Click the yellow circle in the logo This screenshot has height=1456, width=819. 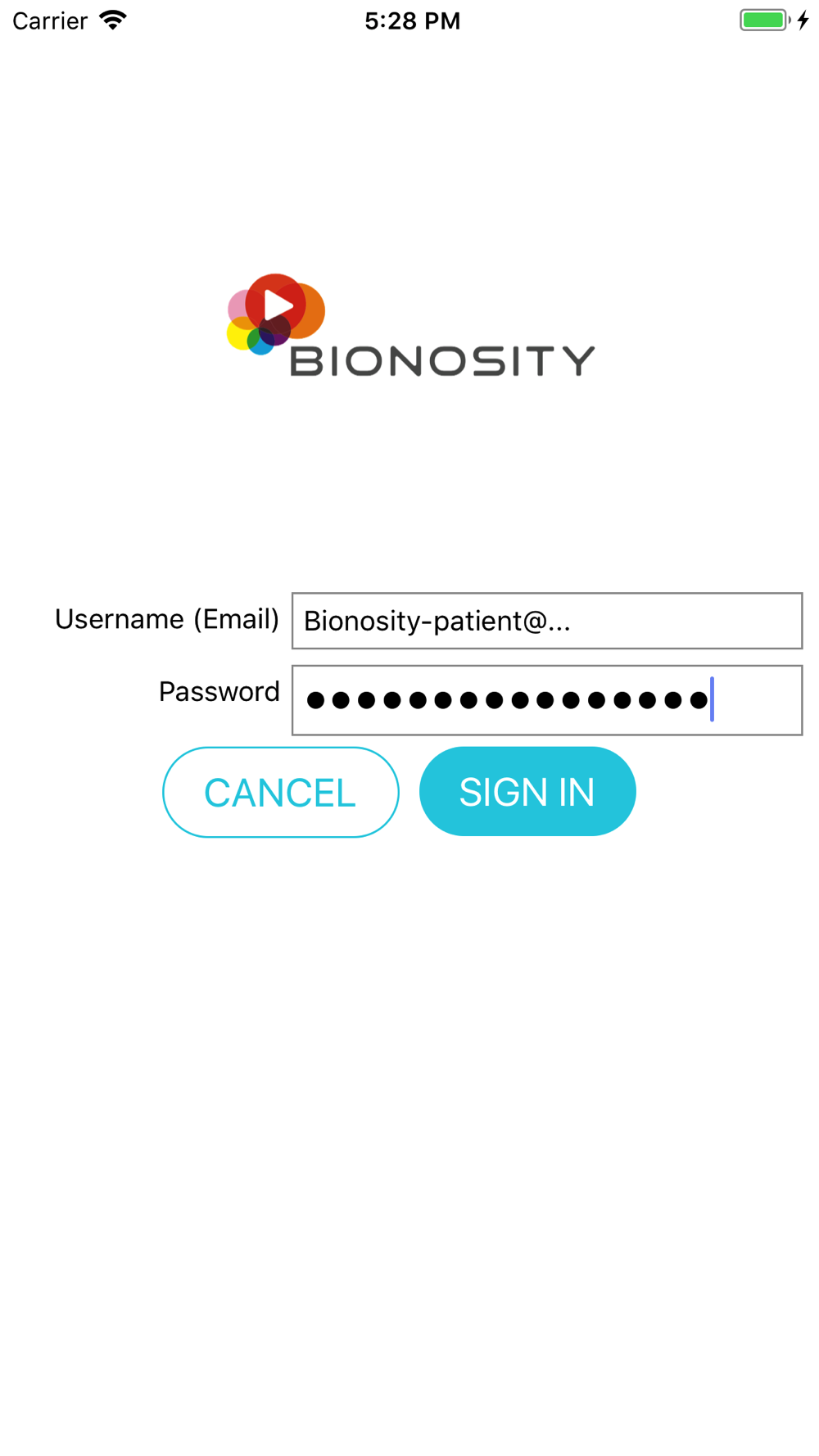pos(238,336)
